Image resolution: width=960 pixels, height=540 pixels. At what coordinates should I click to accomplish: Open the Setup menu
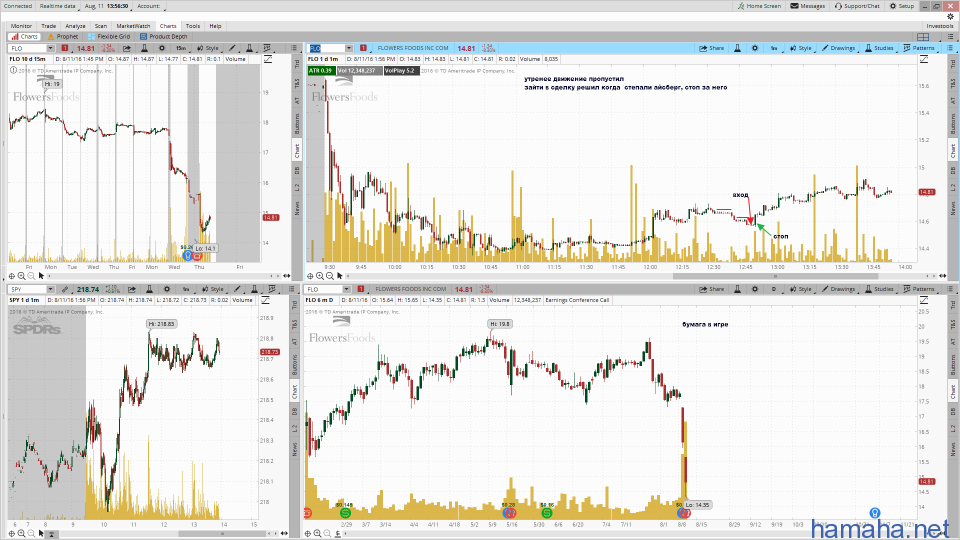tap(904, 6)
